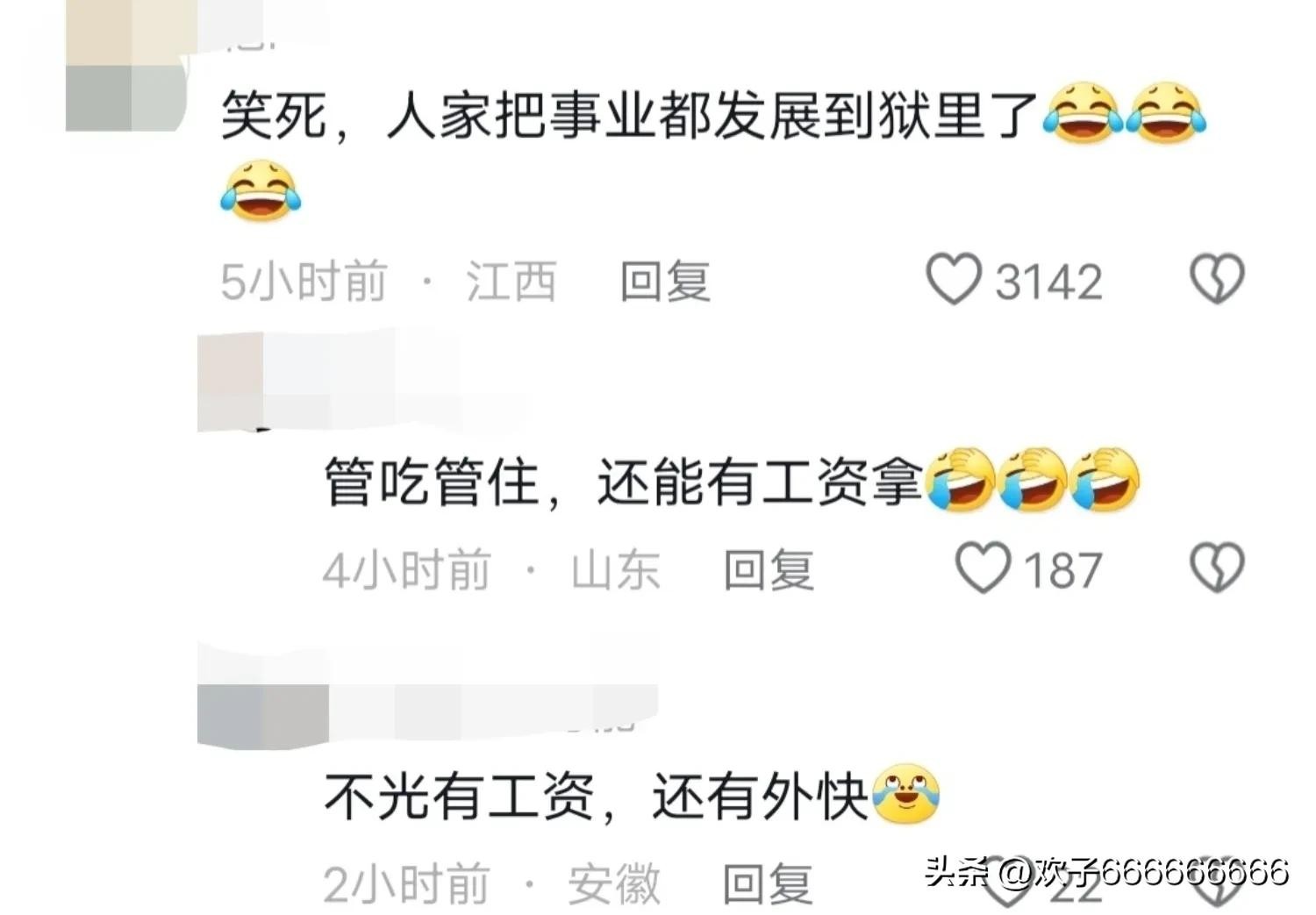Like the comment with 3142 likes

(953, 279)
